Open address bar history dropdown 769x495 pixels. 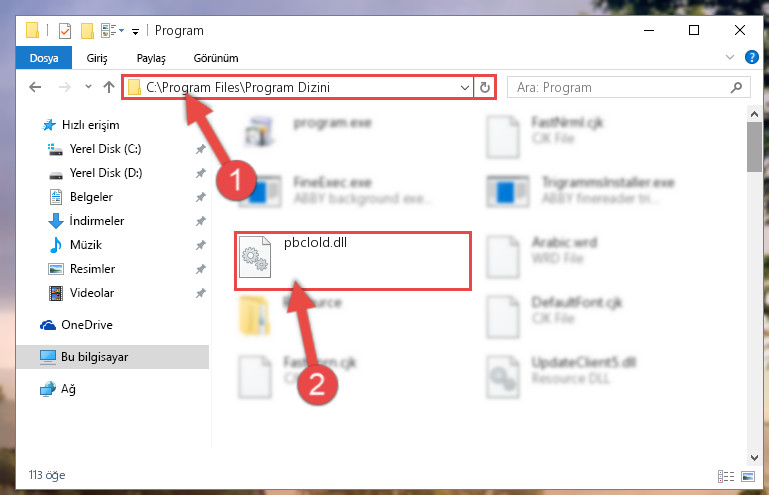pyautogui.click(x=464, y=88)
